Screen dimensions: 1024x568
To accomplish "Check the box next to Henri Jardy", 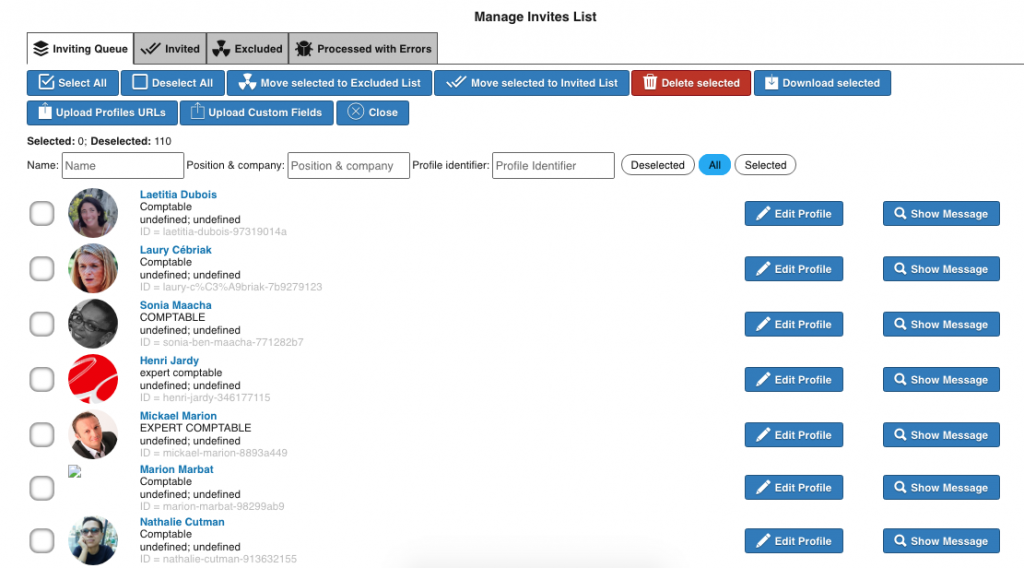I will pyautogui.click(x=42, y=379).
